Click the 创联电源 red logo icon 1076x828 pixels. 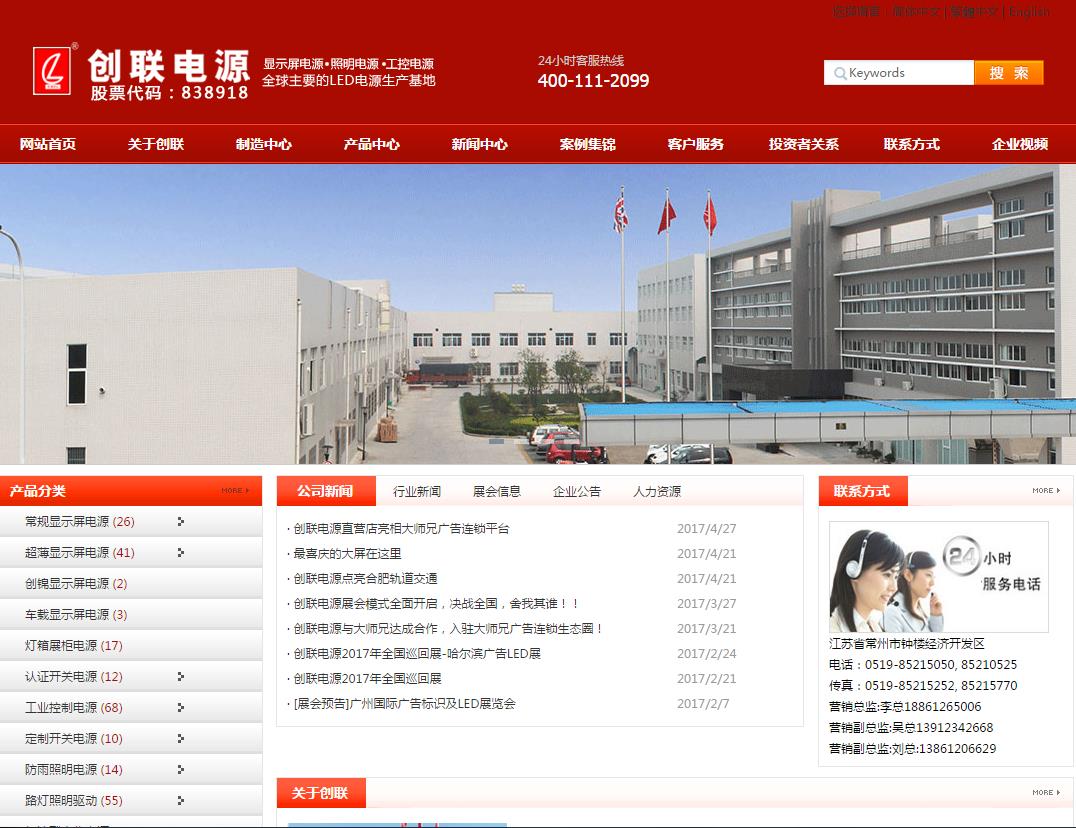(x=51, y=70)
